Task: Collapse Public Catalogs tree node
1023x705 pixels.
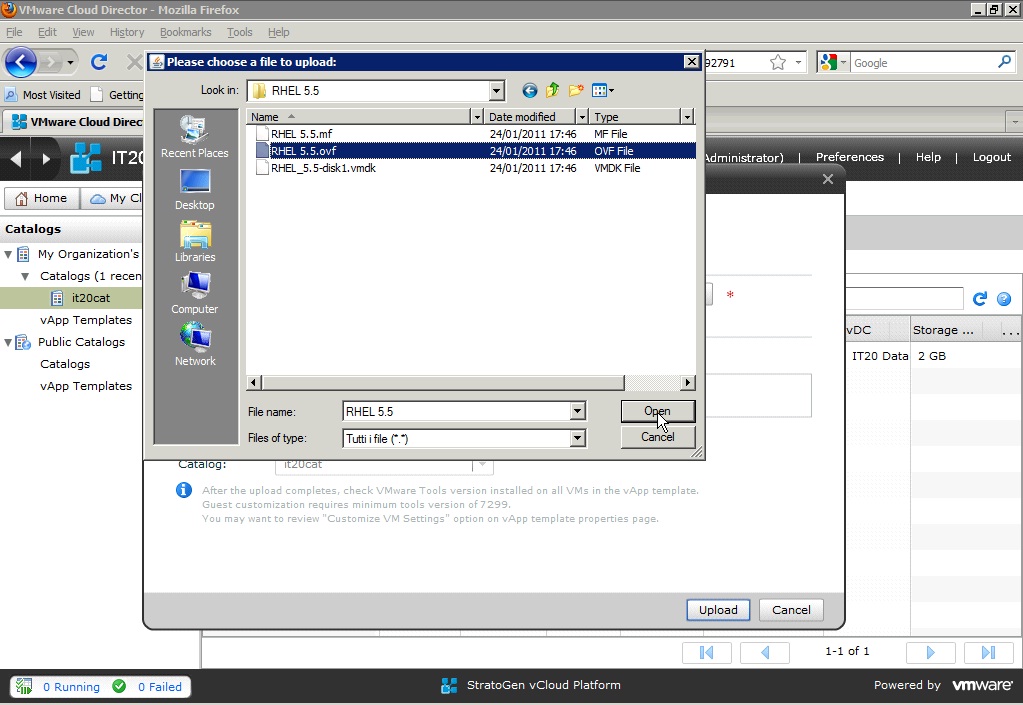Action: click(x=8, y=342)
